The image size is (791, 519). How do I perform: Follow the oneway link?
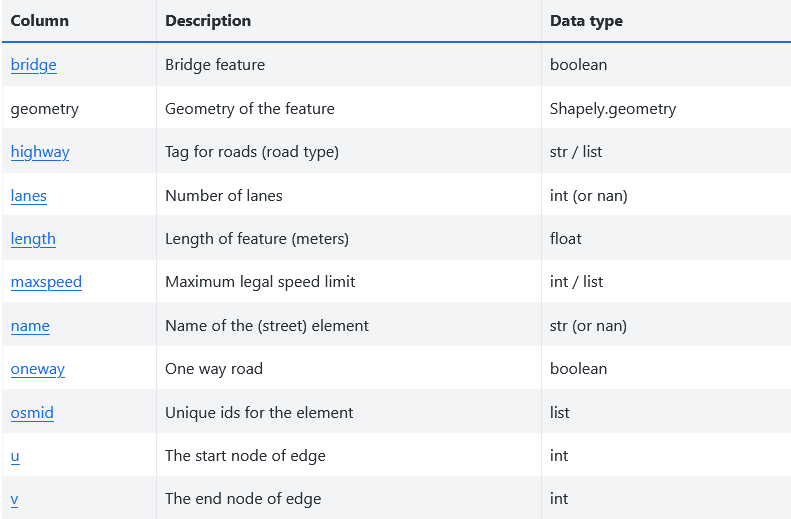coord(38,369)
